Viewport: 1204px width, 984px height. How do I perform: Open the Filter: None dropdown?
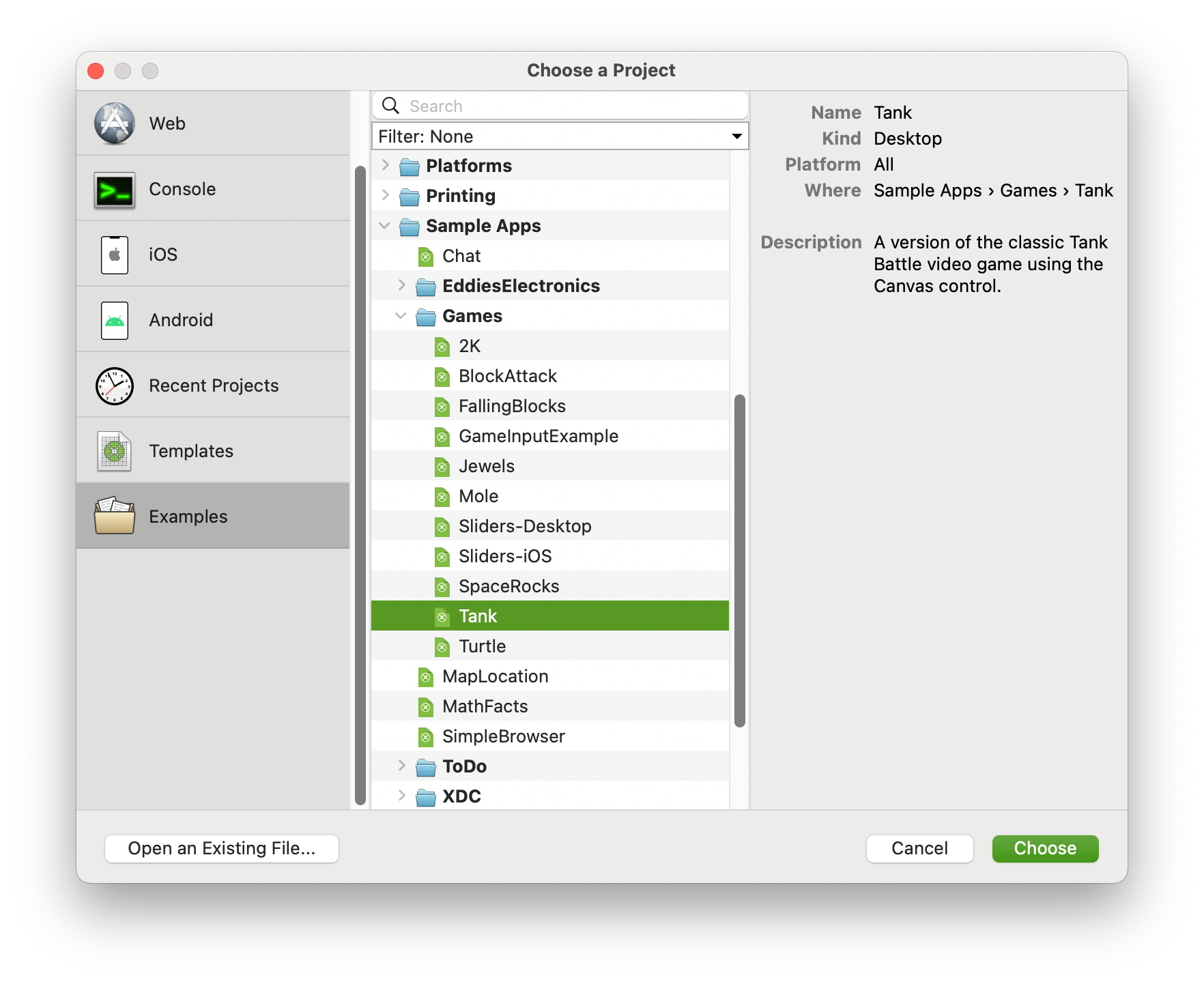coord(560,136)
